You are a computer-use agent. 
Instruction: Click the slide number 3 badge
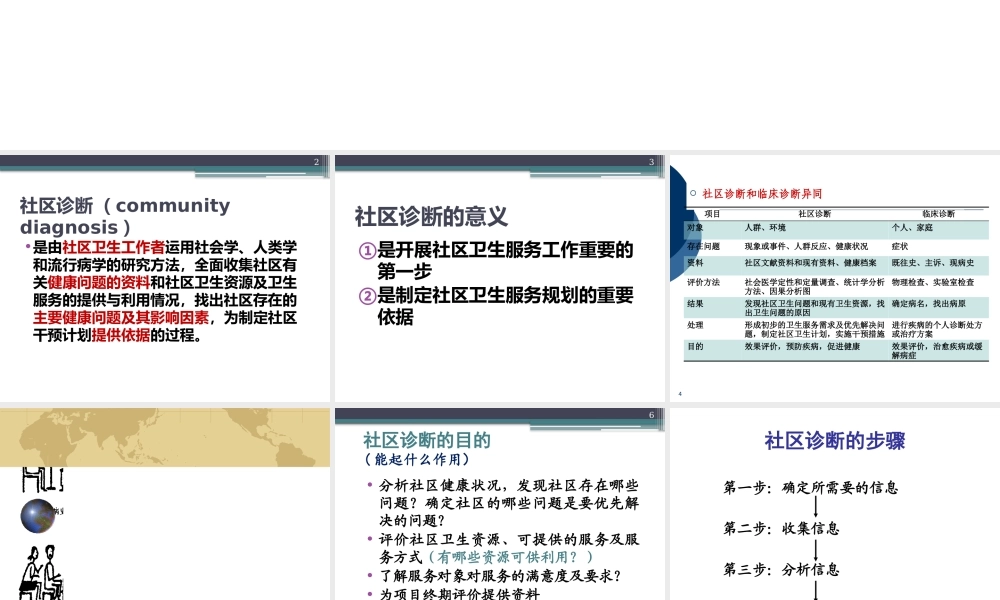pyautogui.click(x=651, y=161)
